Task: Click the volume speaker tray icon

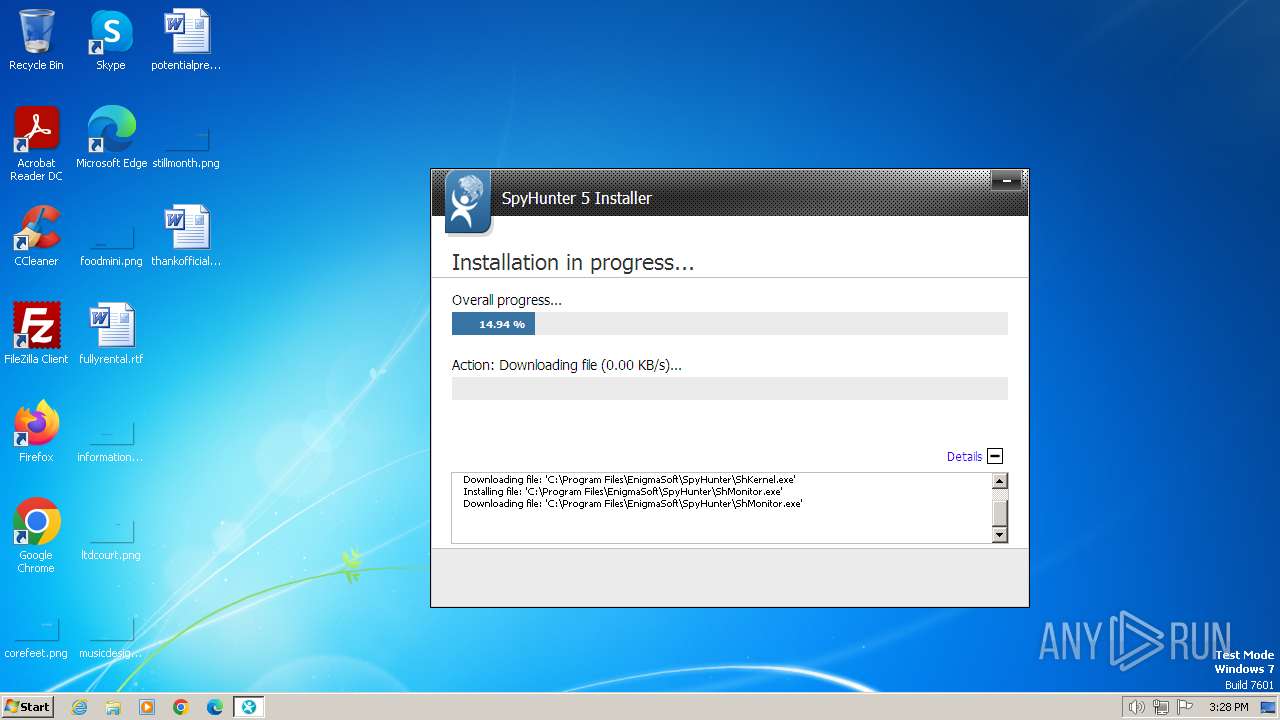Action: point(1136,707)
